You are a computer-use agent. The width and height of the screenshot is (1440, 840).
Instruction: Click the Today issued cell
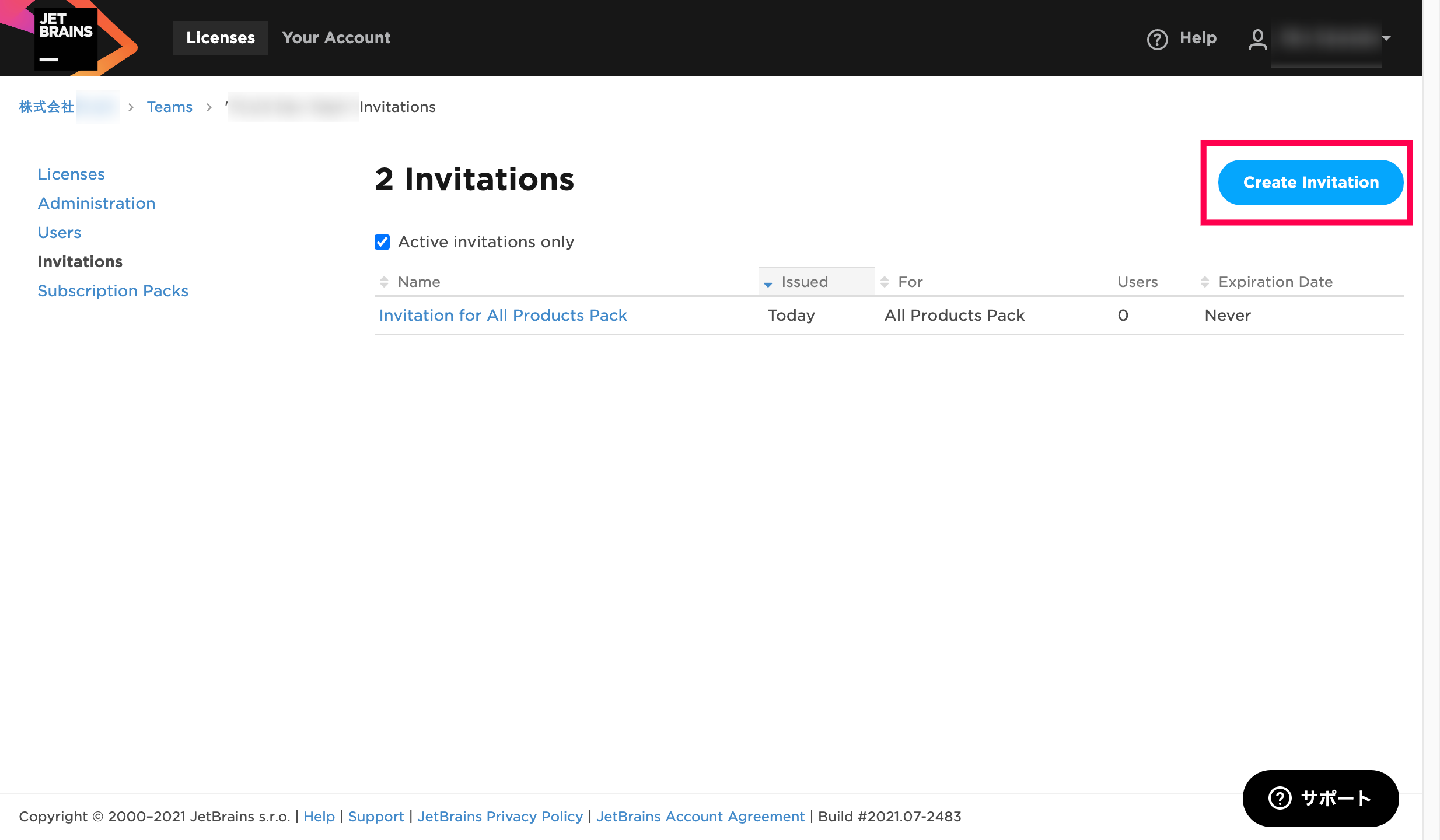tap(791, 315)
